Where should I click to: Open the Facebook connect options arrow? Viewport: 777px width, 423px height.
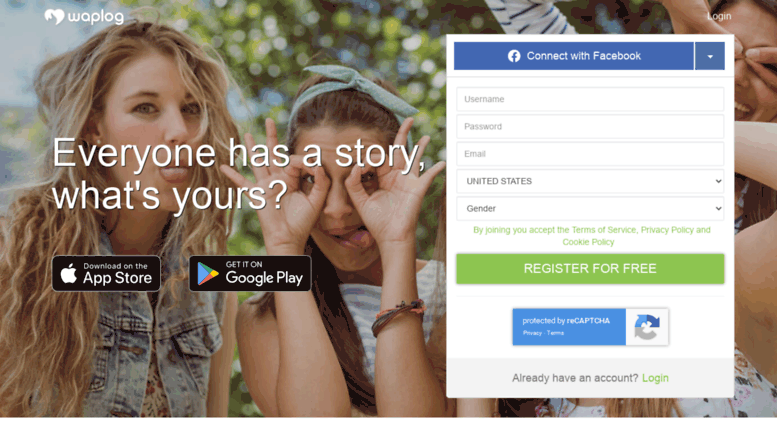click(710, 56)
